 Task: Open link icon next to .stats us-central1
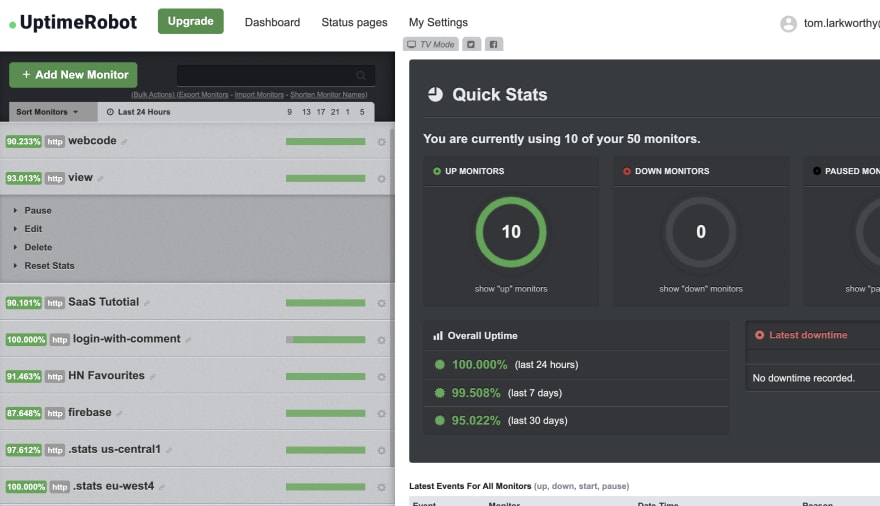coord(168,450)
